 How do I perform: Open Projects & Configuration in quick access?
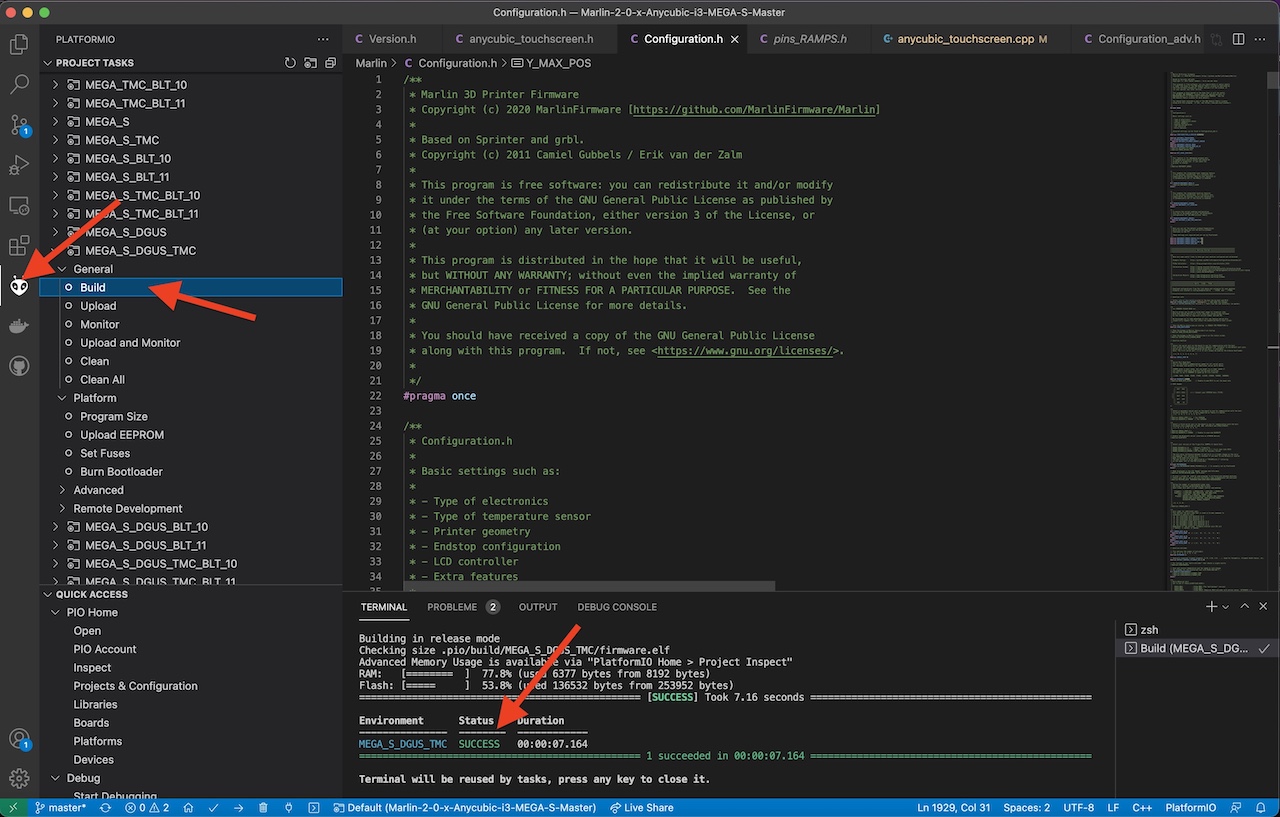[x=135, y=686]
